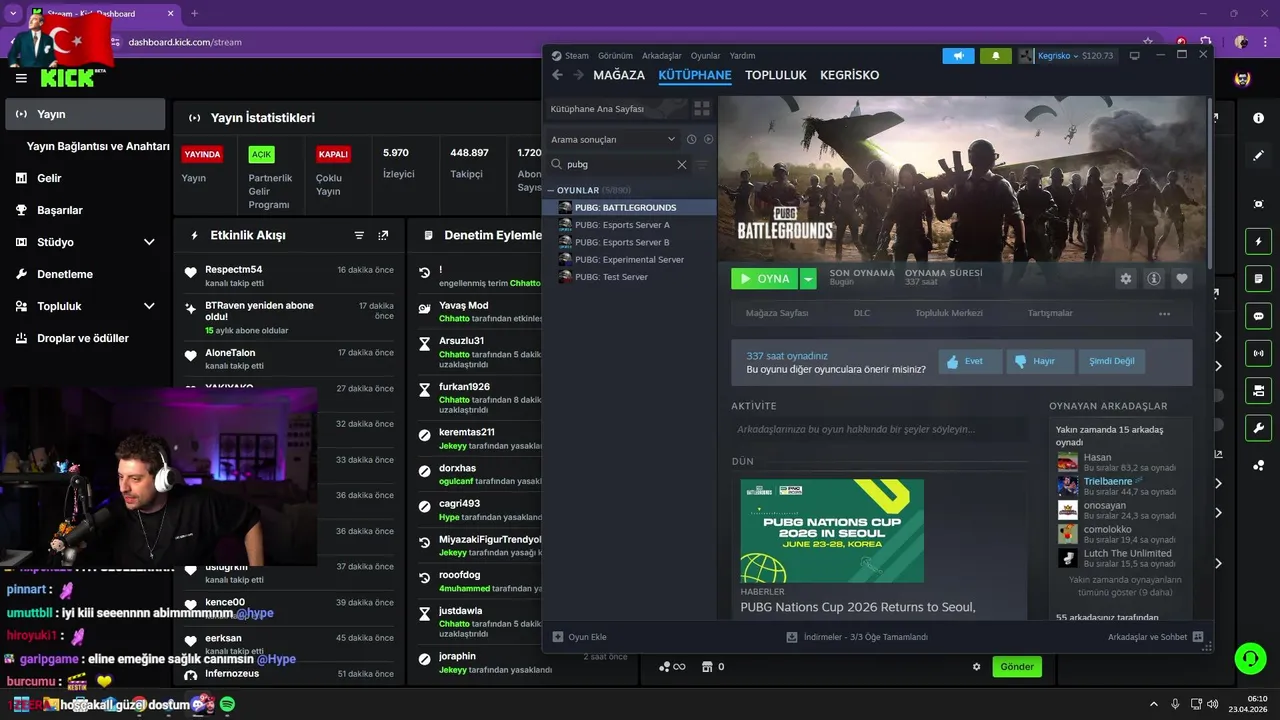Expand the Topluluk sidebar section in Kick
The image size is (1280, 720).
point(149,306)
